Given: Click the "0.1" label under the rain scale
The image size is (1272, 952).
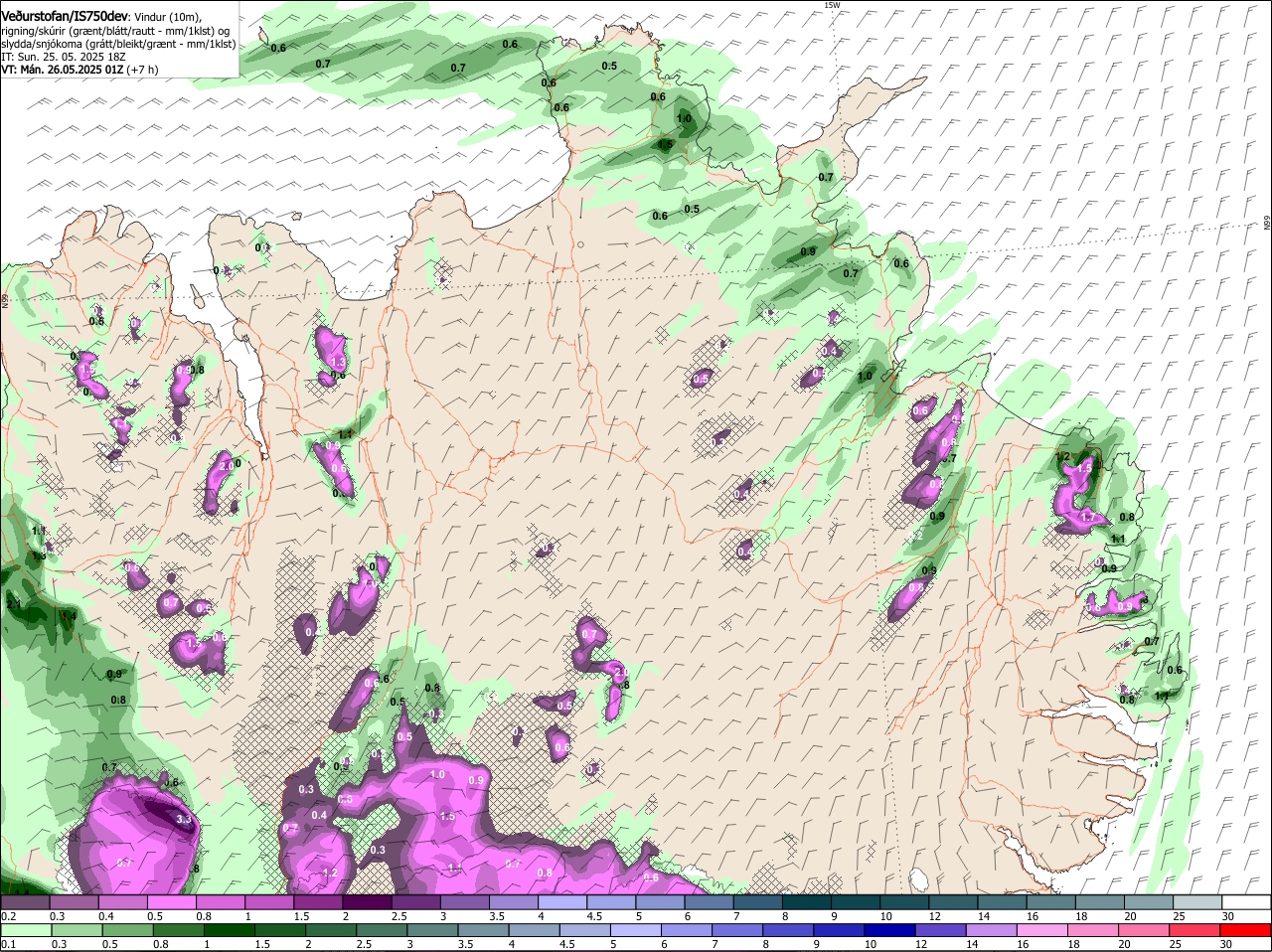Looking at the screenshot, I should pos(9,944).
